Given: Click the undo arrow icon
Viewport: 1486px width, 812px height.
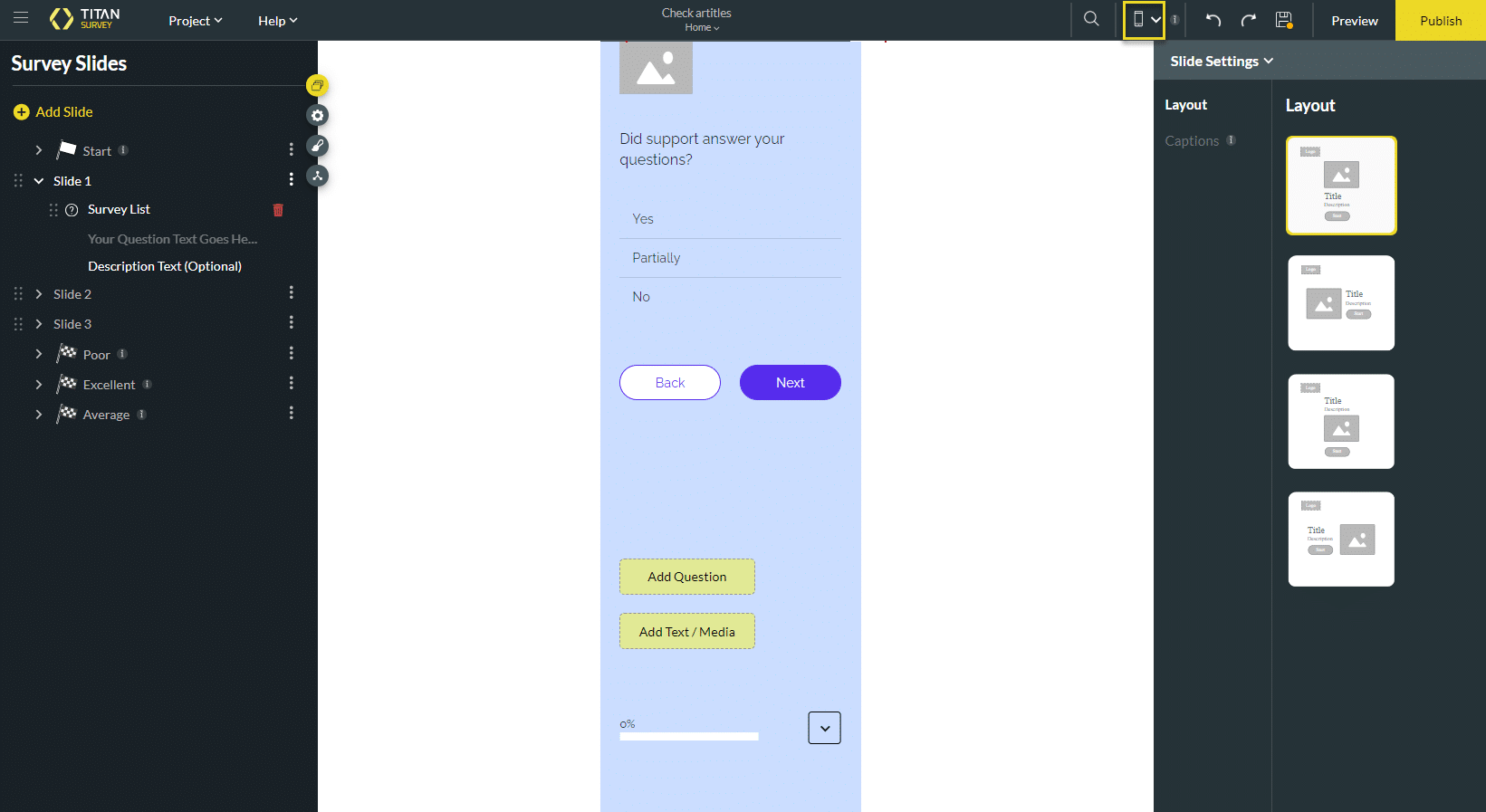Looking at the screenshot, I should coord(1213,20).
